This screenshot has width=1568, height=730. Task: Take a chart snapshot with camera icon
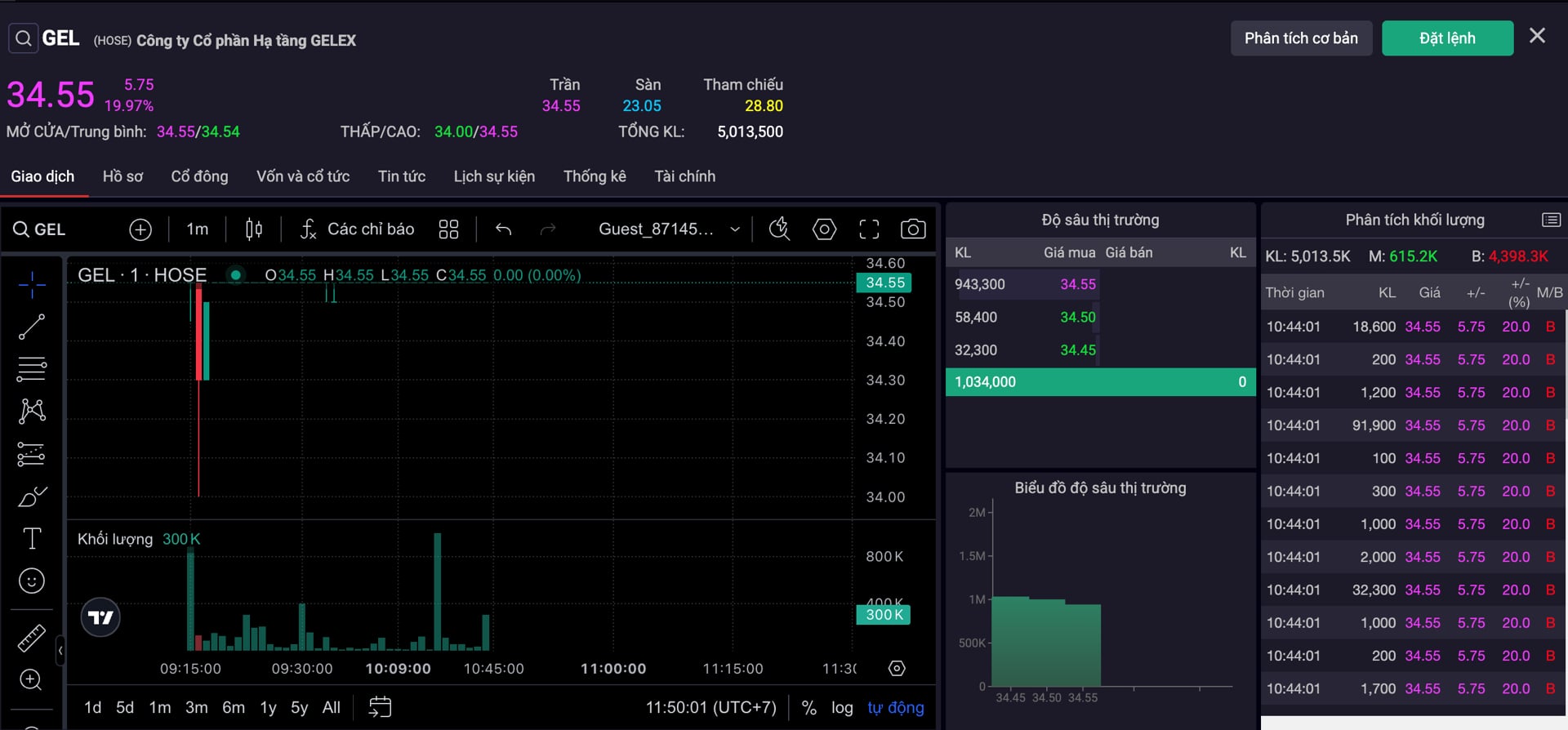pyautogui.click(x=912, y=229)
